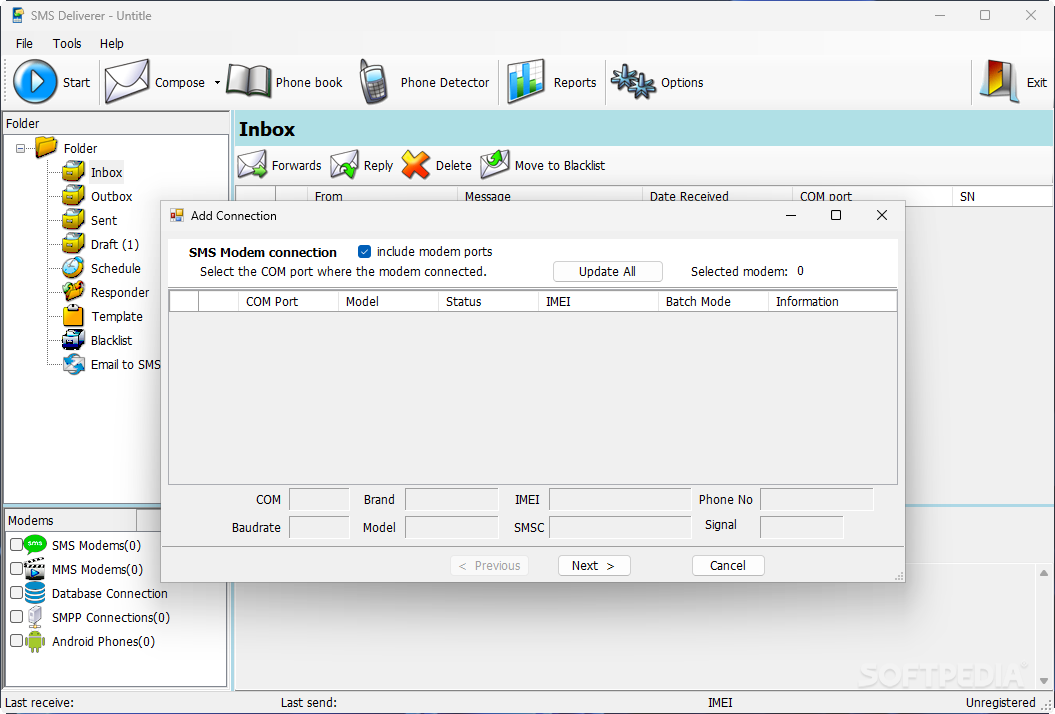
Task: Click the SMSC input field
Action: [x=620, y=528]
